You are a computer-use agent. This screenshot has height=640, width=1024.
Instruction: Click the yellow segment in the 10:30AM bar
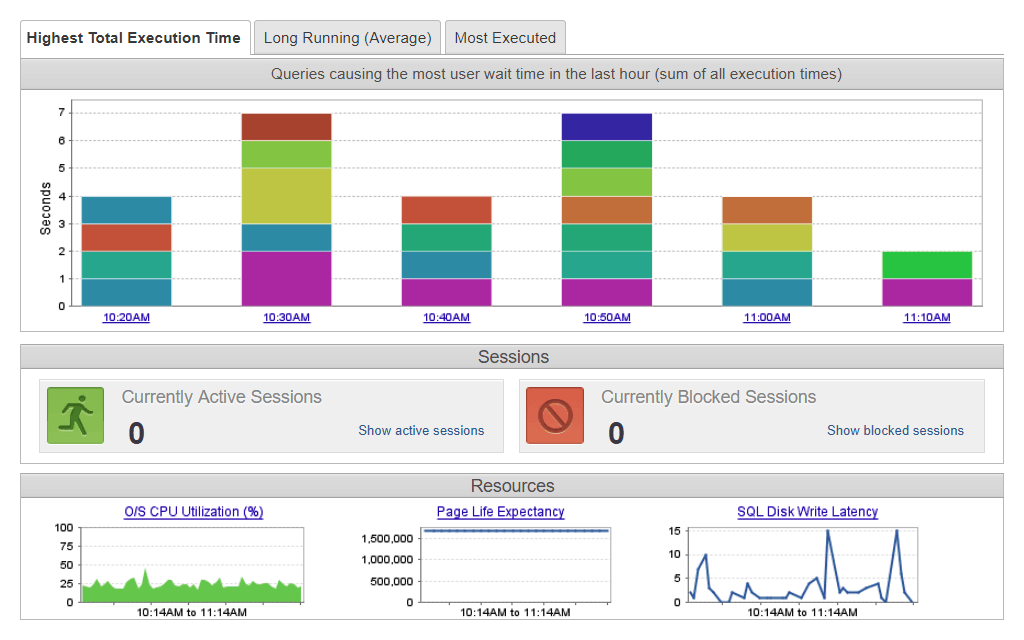(x=286, y=196)
